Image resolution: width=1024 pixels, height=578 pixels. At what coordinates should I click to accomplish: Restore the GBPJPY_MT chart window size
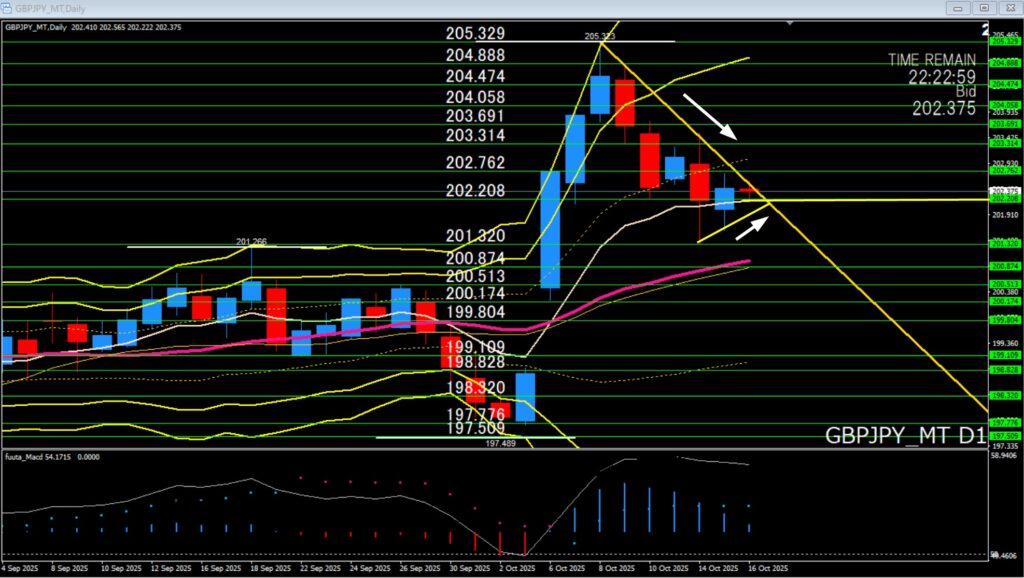click(x=984, y=6)
